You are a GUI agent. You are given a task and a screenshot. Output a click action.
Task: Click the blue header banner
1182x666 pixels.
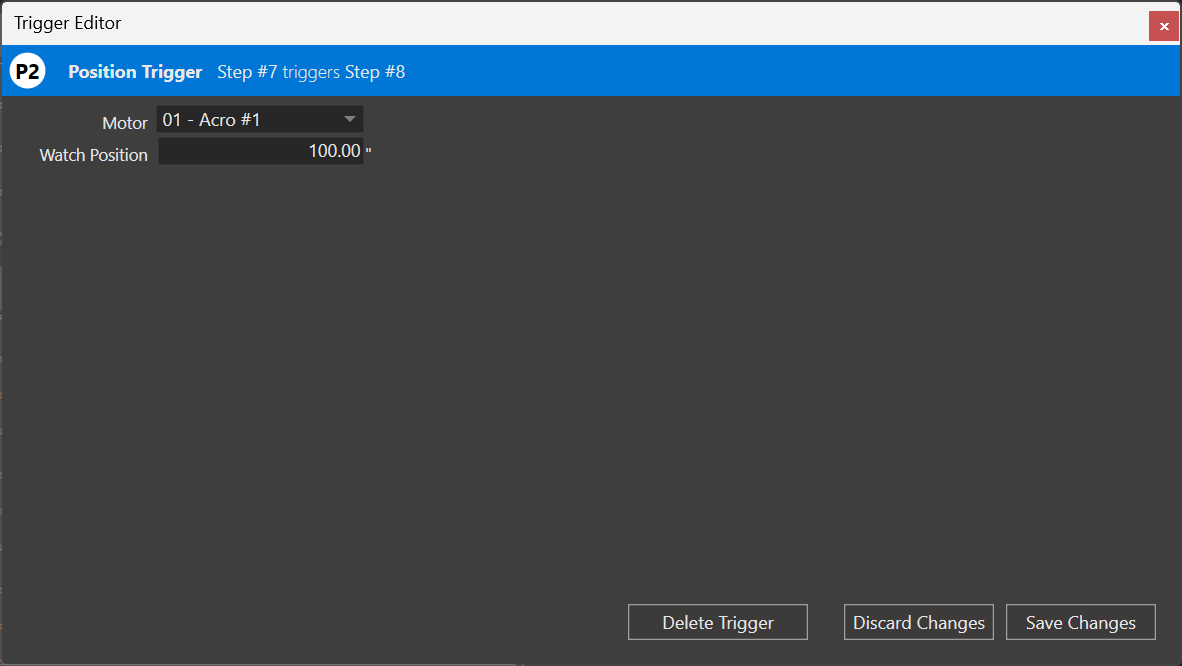click(700, 70)
